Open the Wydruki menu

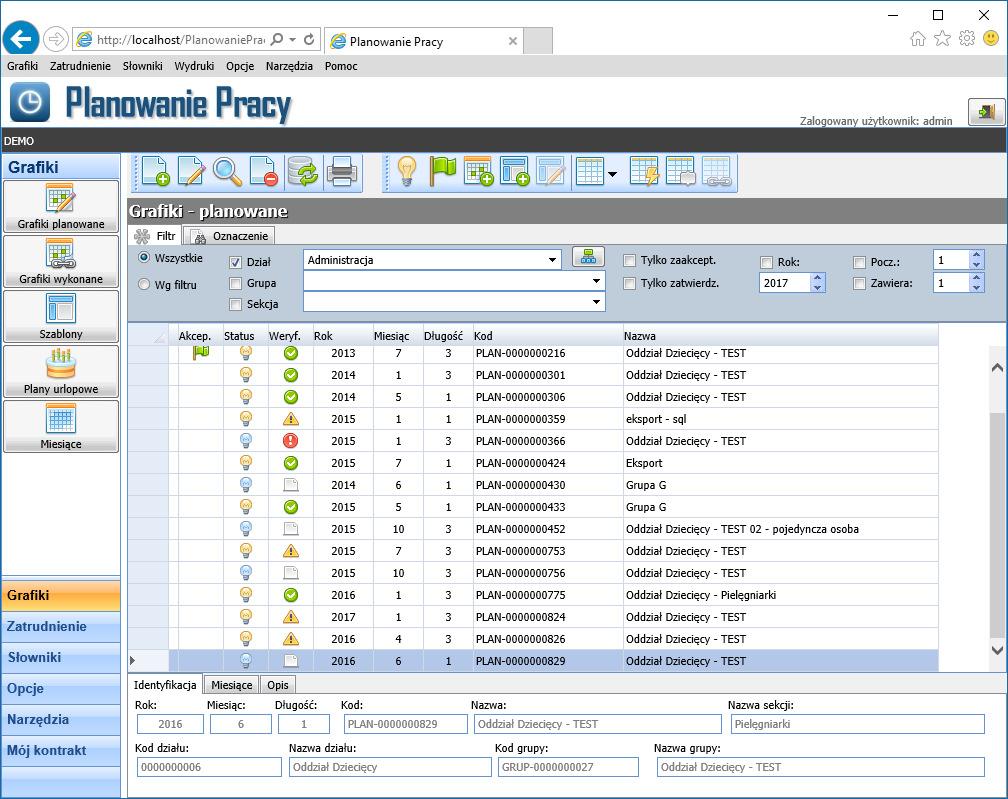194,66
